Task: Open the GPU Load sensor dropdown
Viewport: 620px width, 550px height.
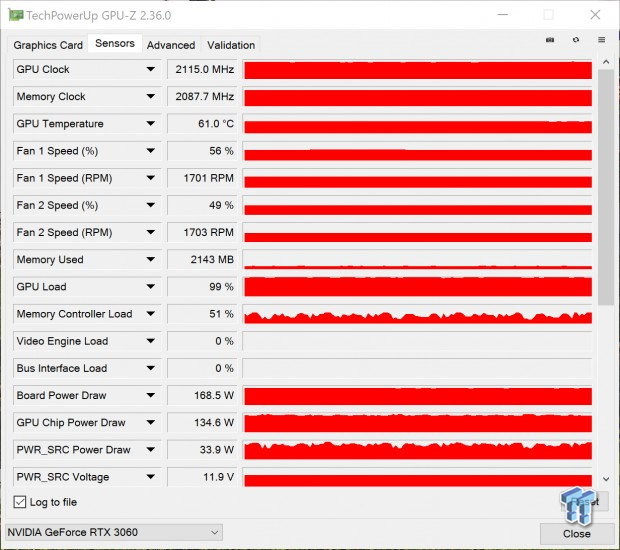Action: (150, 287)
